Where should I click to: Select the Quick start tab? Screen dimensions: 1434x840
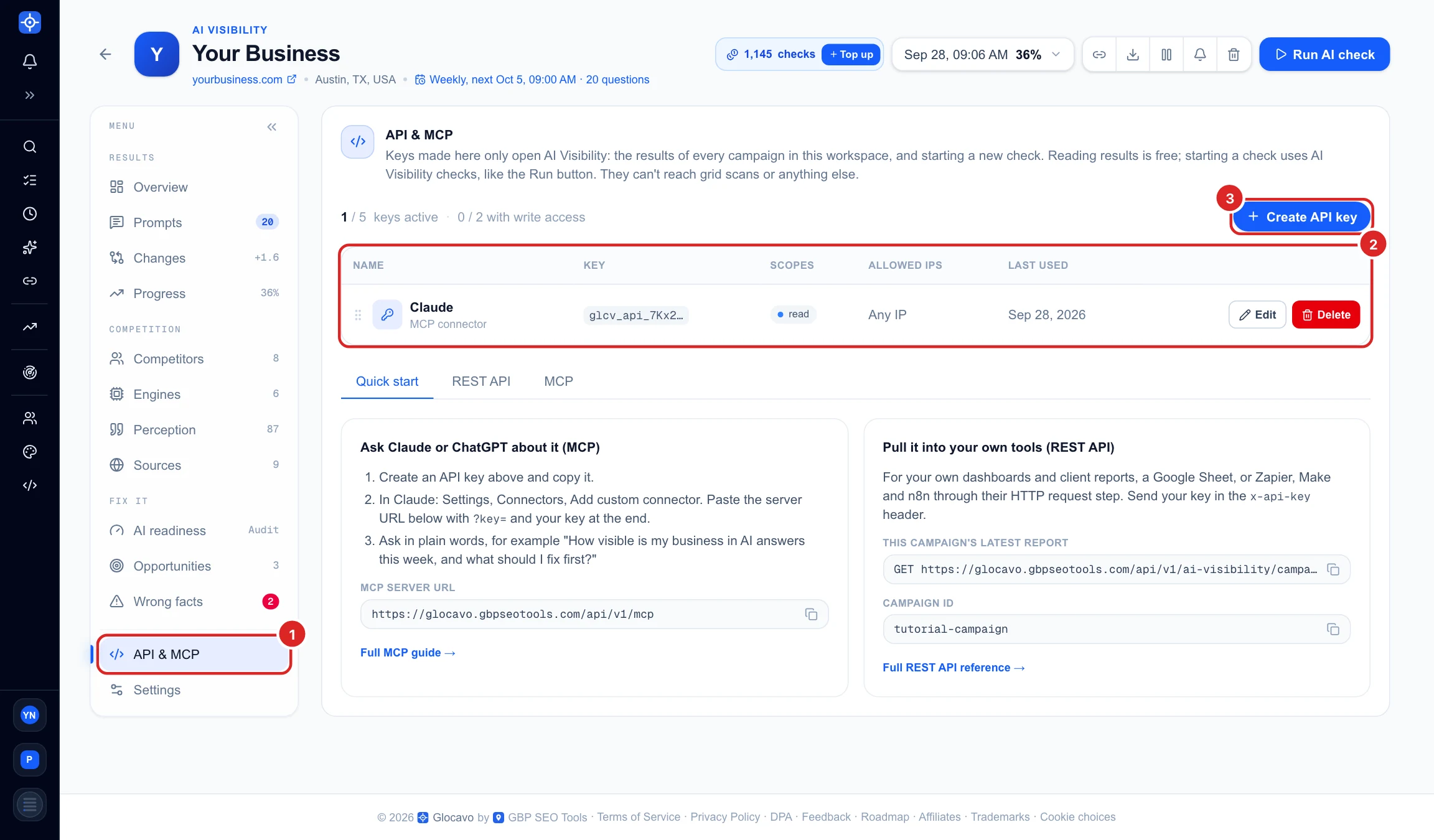tap(387, 381)
